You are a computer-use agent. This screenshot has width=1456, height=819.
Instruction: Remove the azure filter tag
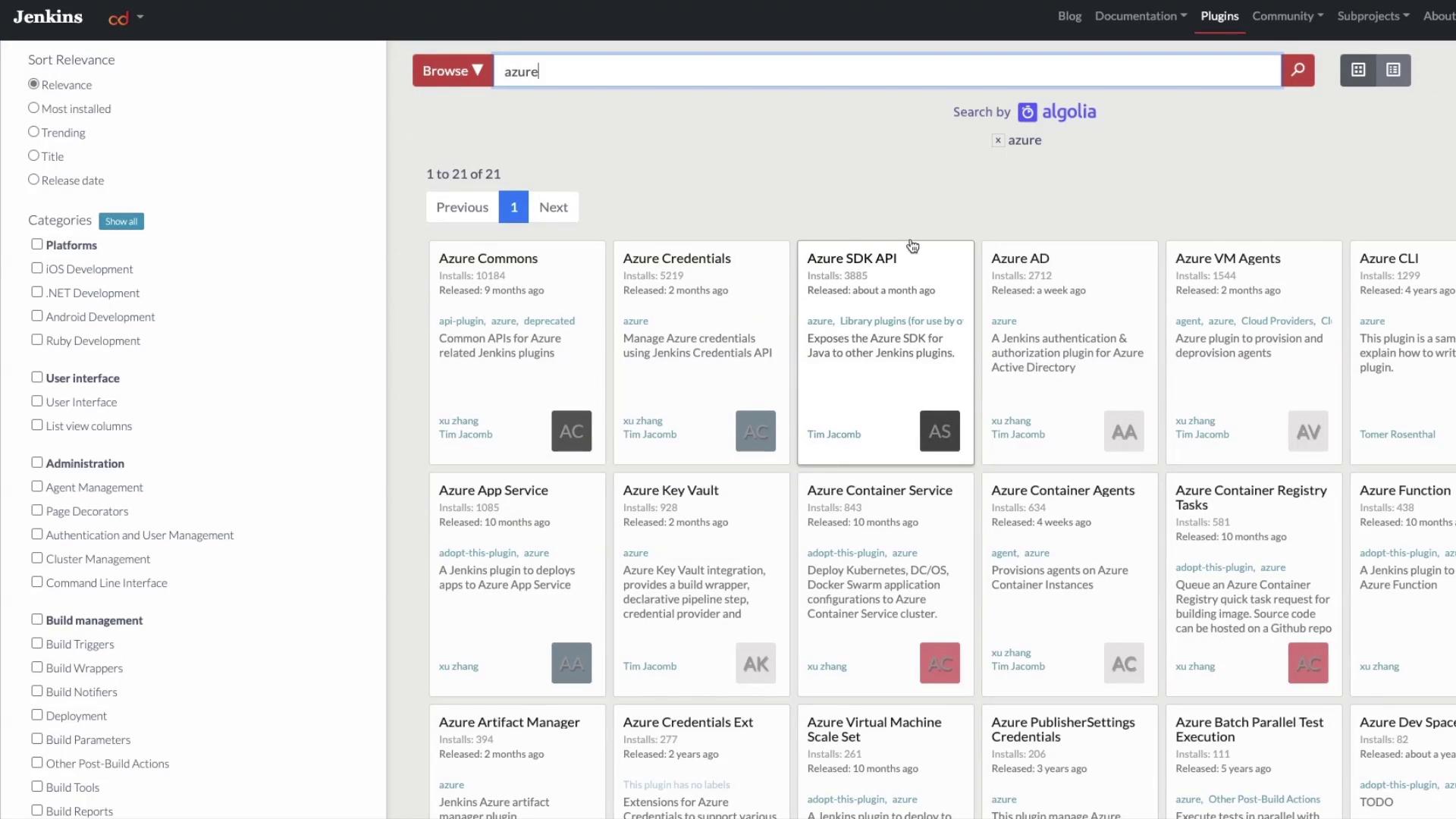click(998, 140)
